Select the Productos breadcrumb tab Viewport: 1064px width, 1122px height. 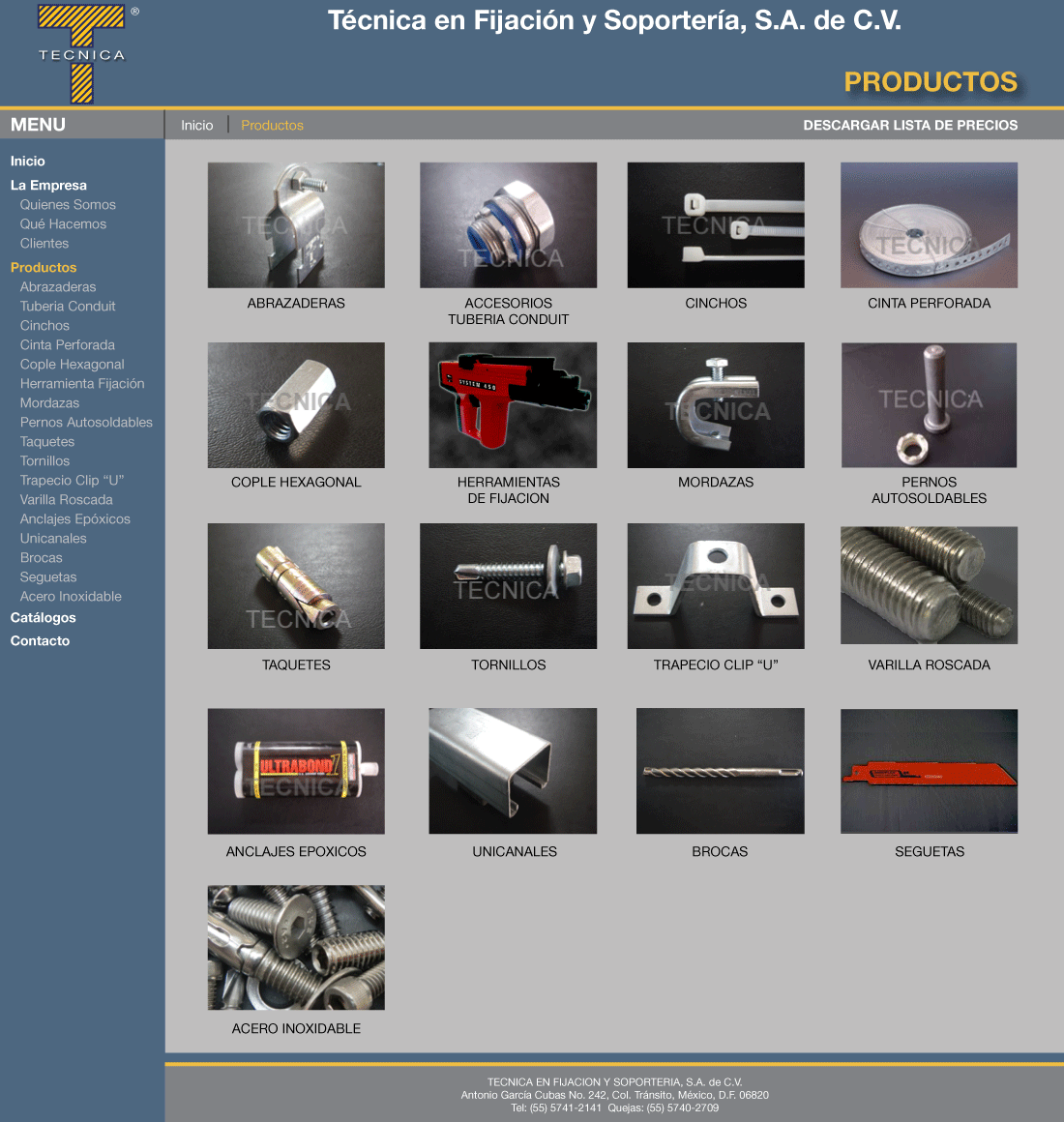272,125
